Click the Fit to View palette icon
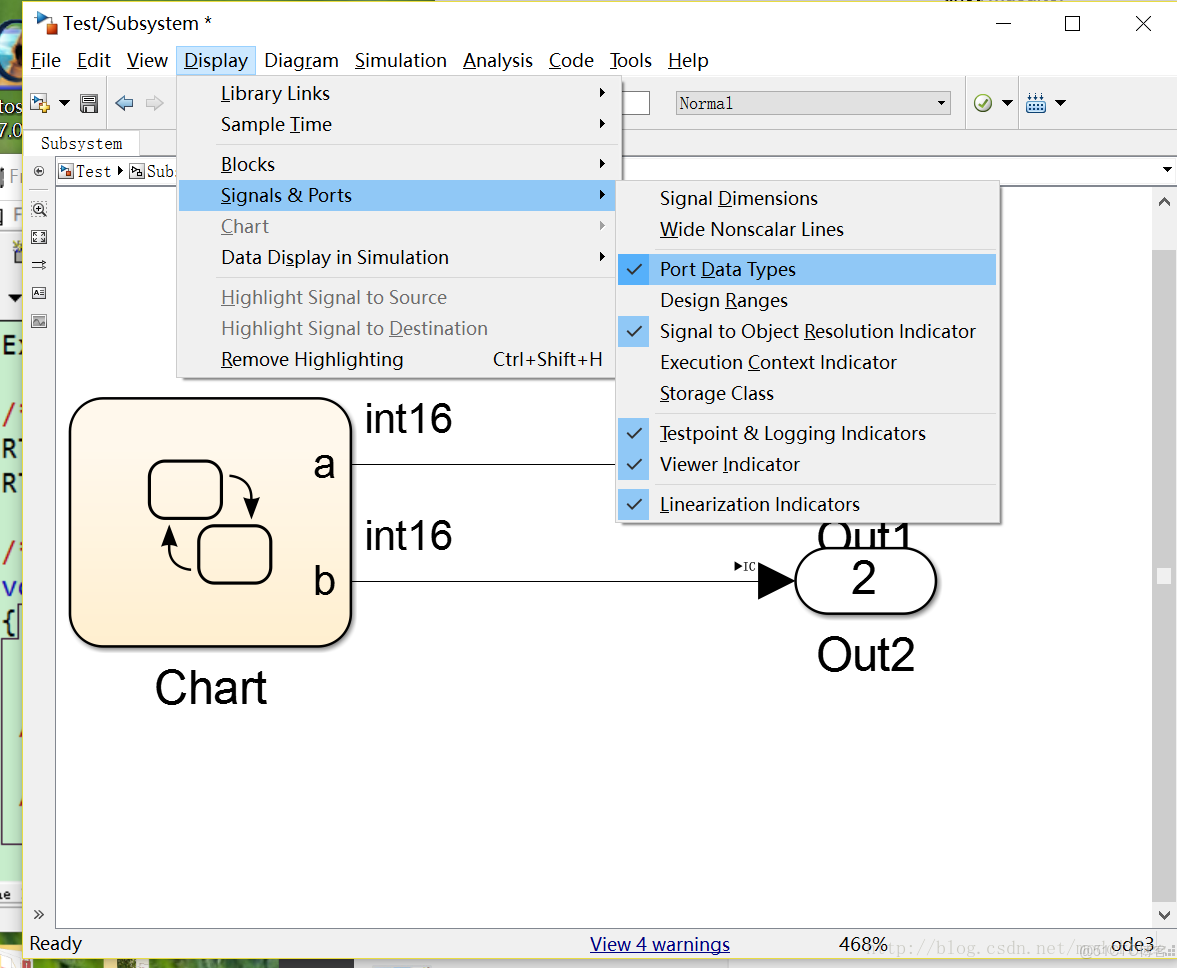The image size is (1177, 968). [x=39, y=237]
